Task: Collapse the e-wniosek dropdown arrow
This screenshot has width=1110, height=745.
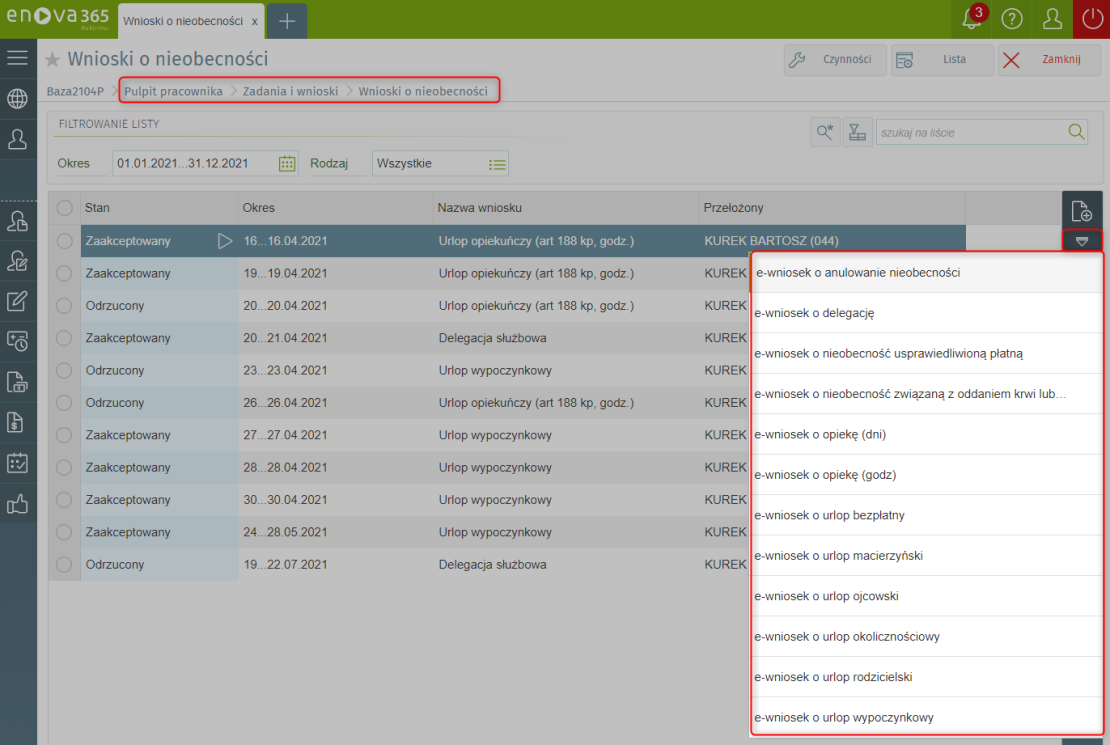Action: (1081, 241)
